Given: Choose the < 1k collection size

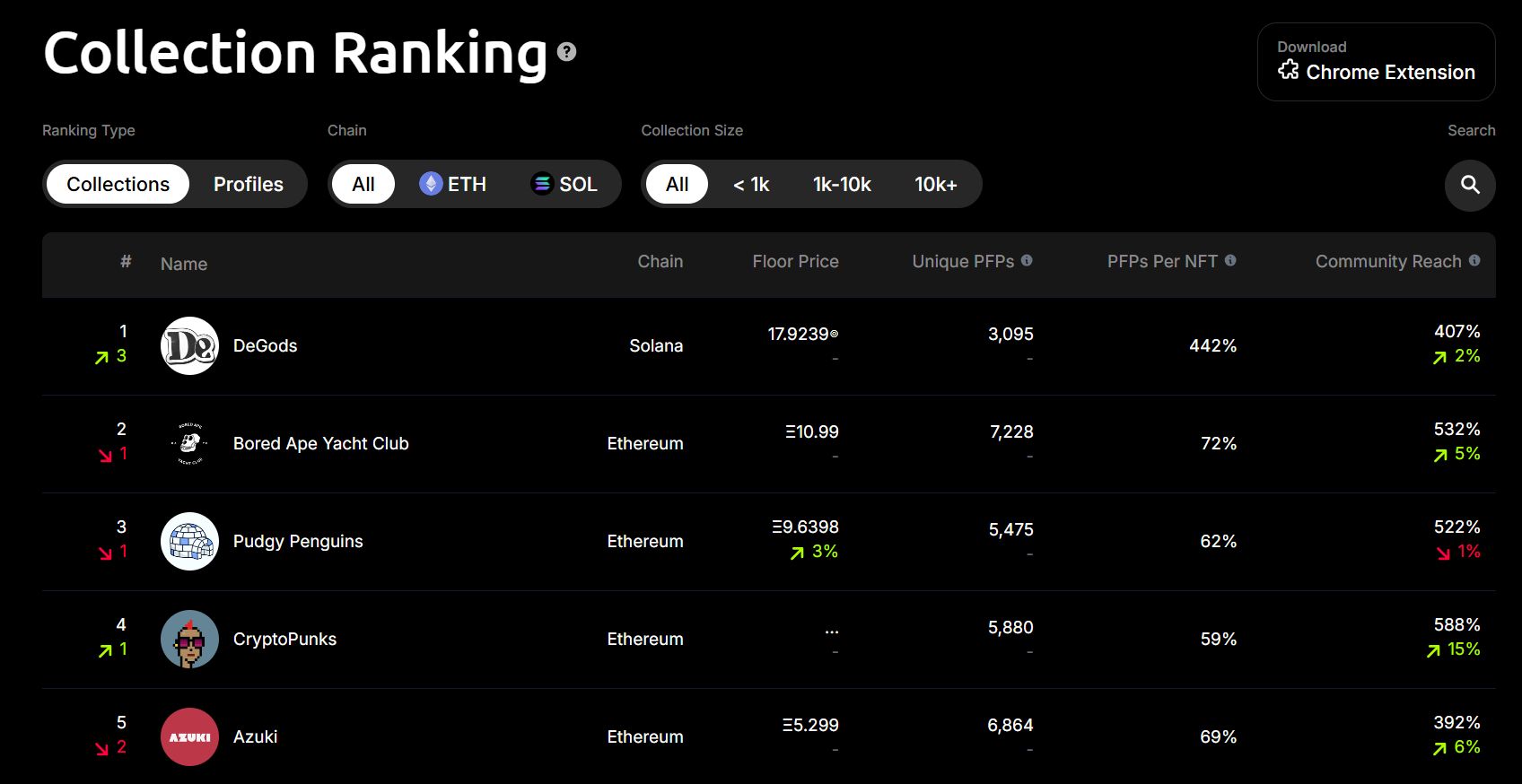Looking at the screenshot, I should pos(751,185).
